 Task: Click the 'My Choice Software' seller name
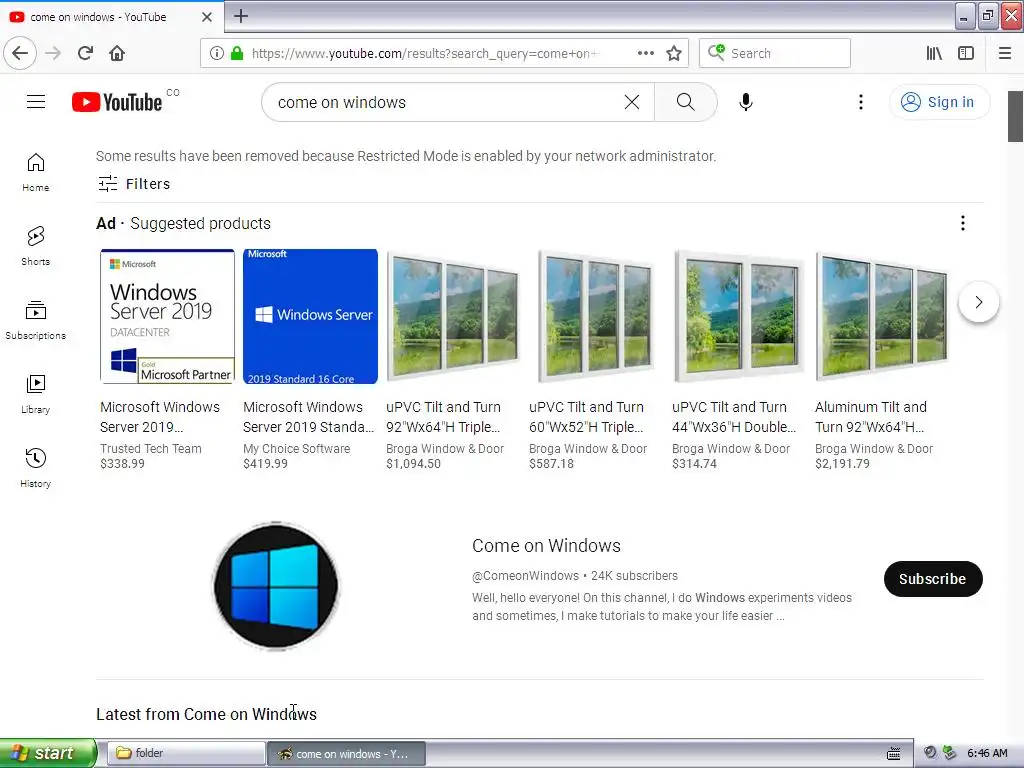click(x=296, y=449)
